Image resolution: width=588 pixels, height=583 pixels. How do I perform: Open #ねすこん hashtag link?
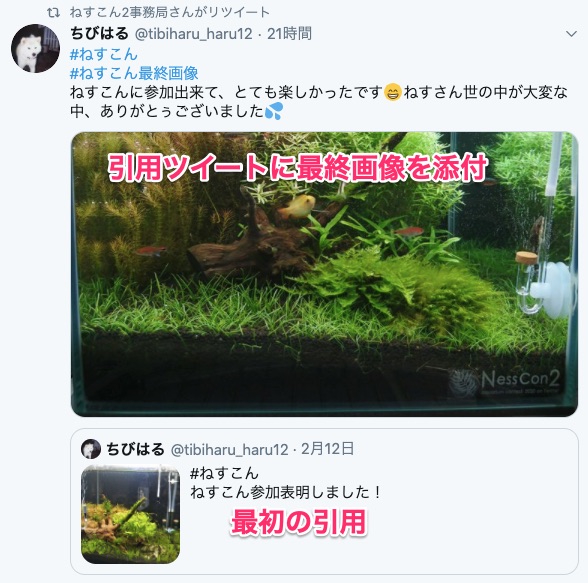[x=104, y=54]
